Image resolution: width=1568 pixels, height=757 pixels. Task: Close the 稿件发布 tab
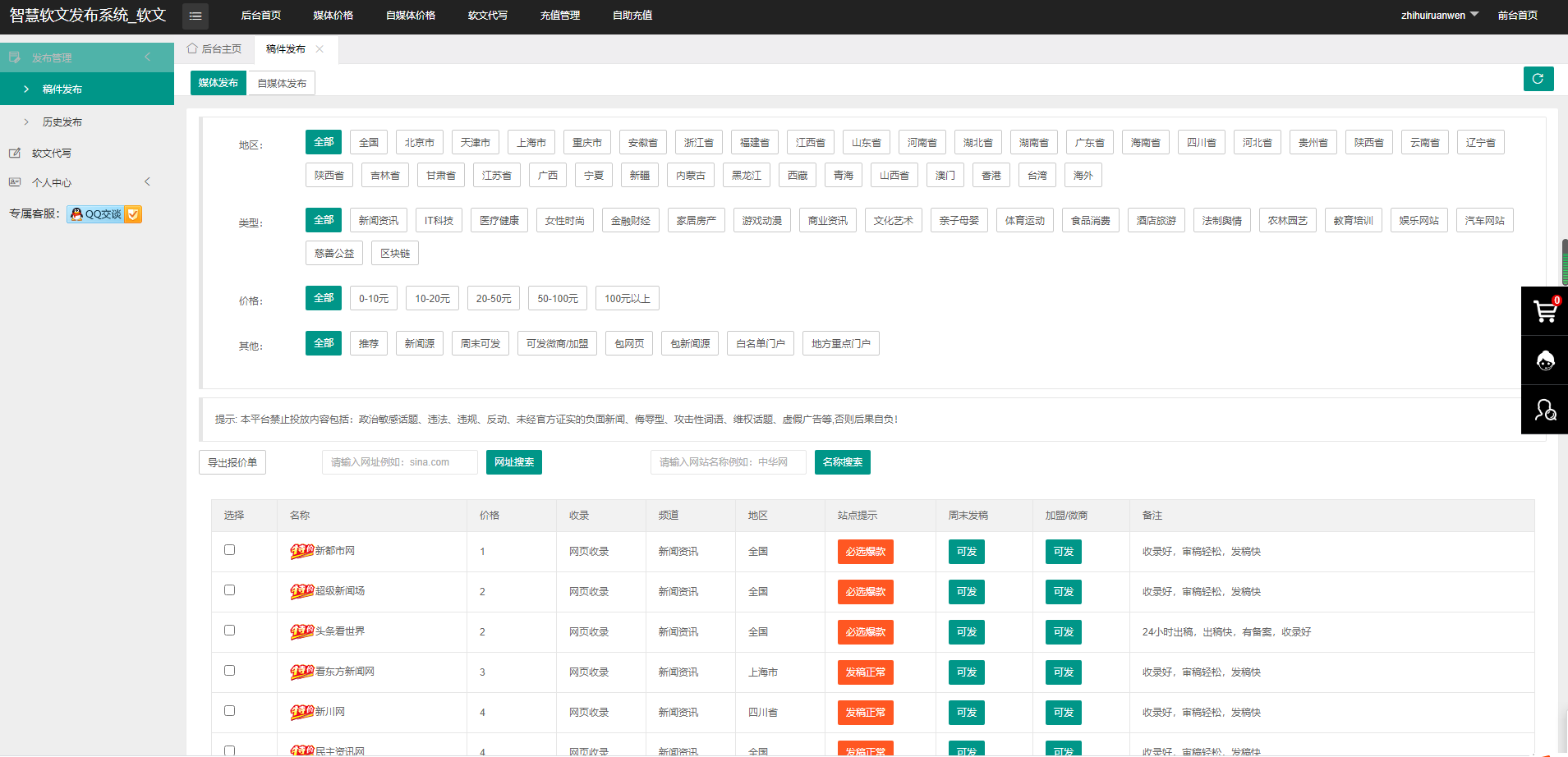320,49
